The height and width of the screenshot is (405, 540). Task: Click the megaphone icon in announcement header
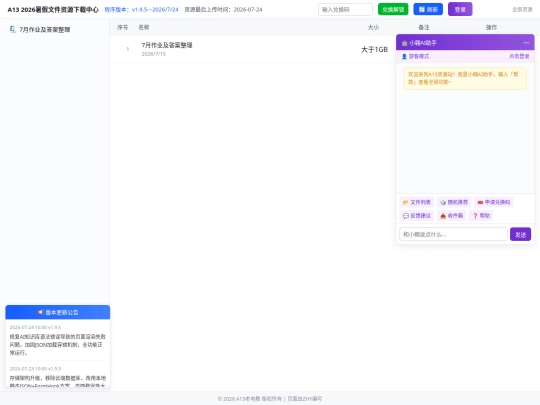click(x=41, y=312)
